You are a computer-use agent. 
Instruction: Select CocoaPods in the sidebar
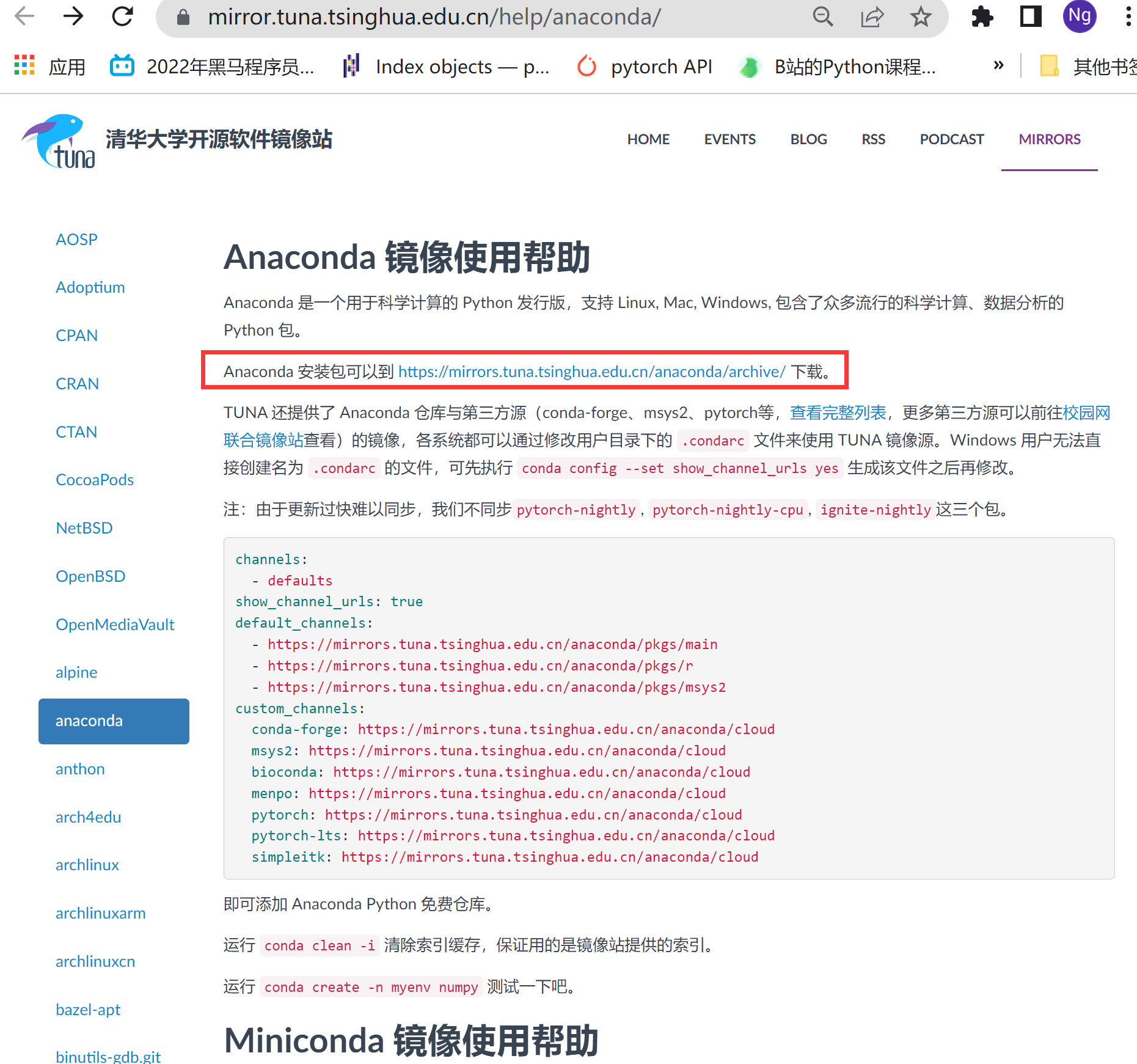pos(95,480)
